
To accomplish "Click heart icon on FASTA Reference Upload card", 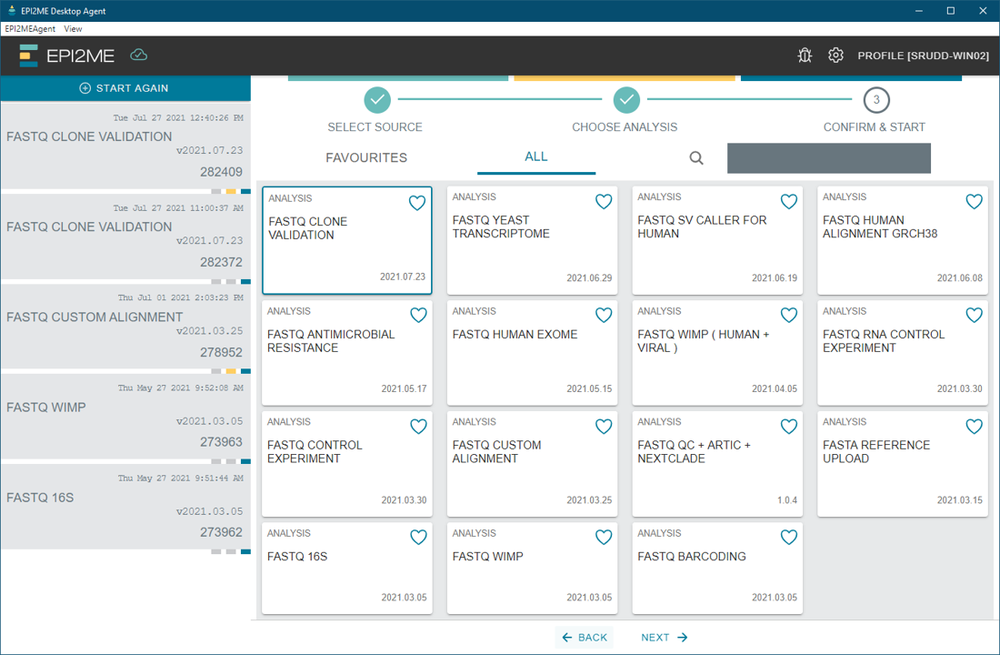I will click(974, 426).
